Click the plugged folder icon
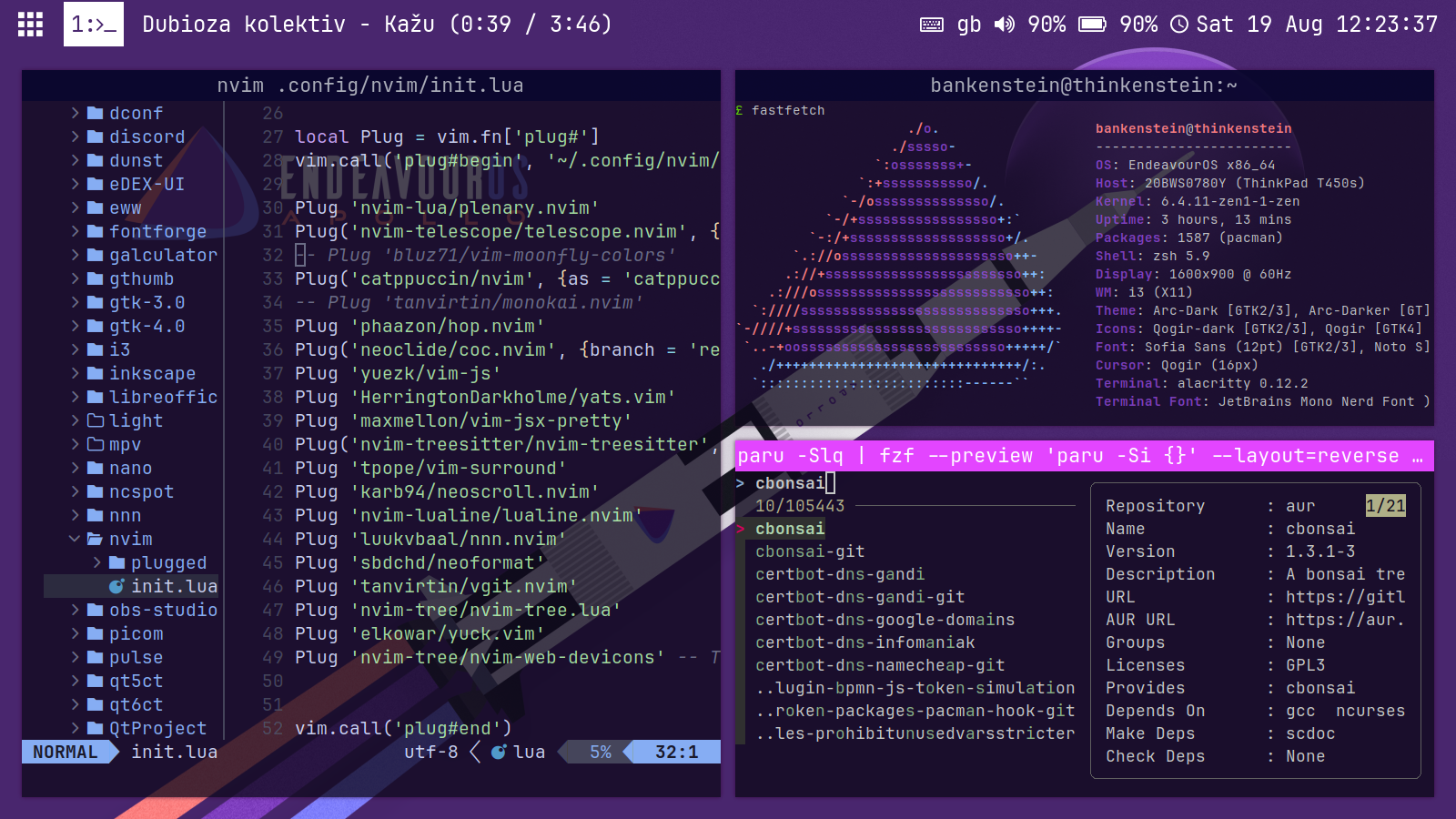Viewport: 1456px width, 819px height. point(117,562)
